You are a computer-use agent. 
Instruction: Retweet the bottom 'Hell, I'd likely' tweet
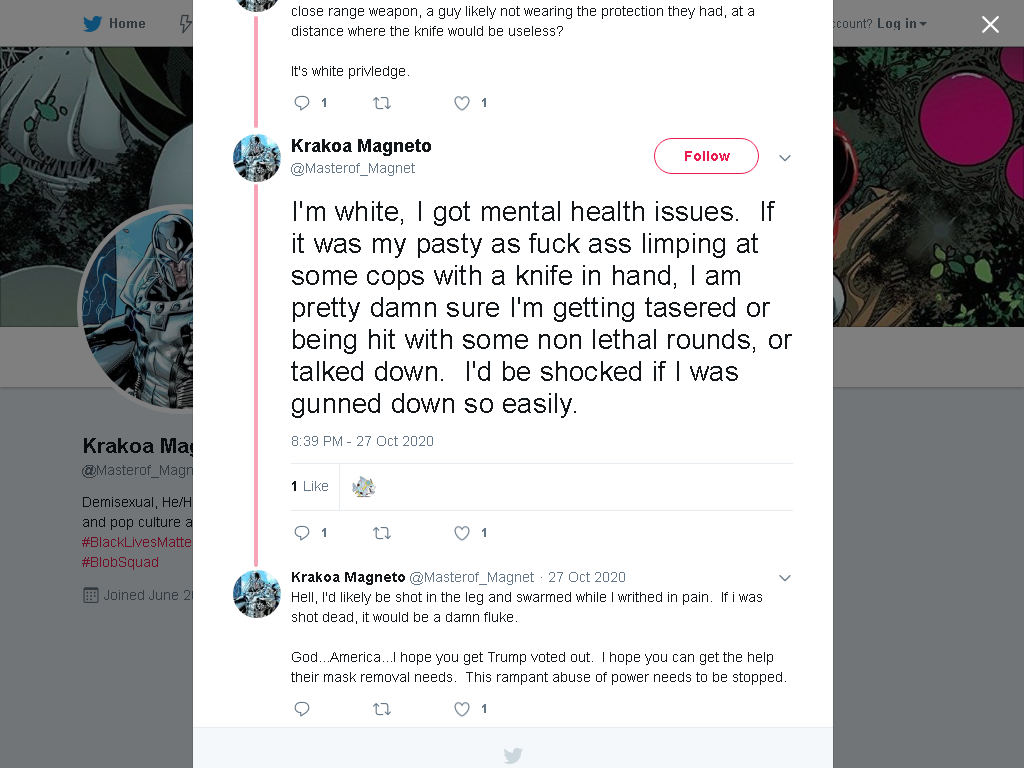[x=382, y=709]
